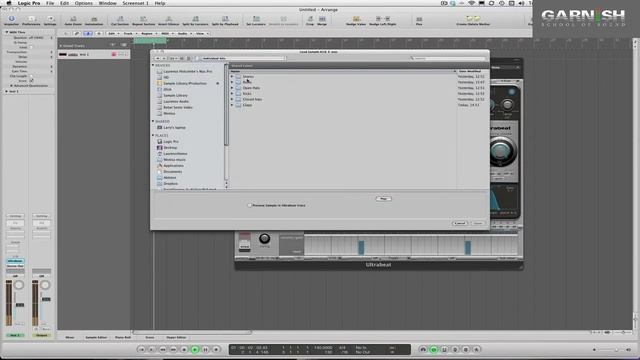Toggle the Automation toolbar icon

click(94, 19)
